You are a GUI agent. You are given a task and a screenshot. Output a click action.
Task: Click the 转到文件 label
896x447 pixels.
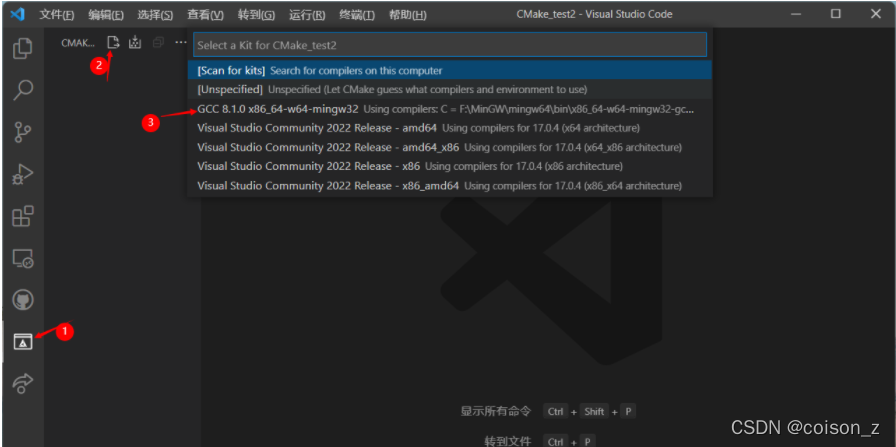coord(507,441)
